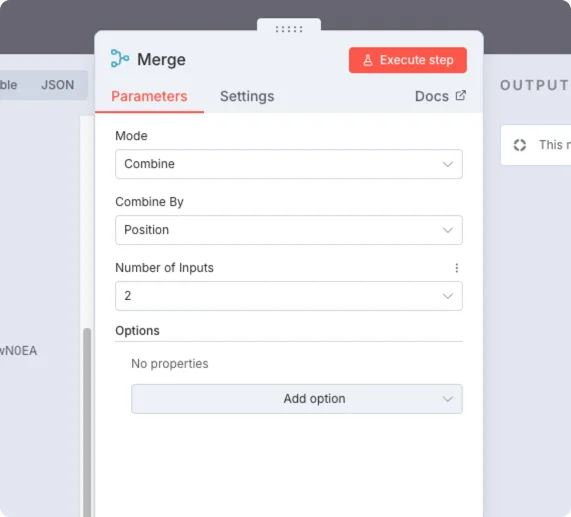Open the Number of Inputs dropdown
This screenshot has width=571, height=517.
(289, 296)
